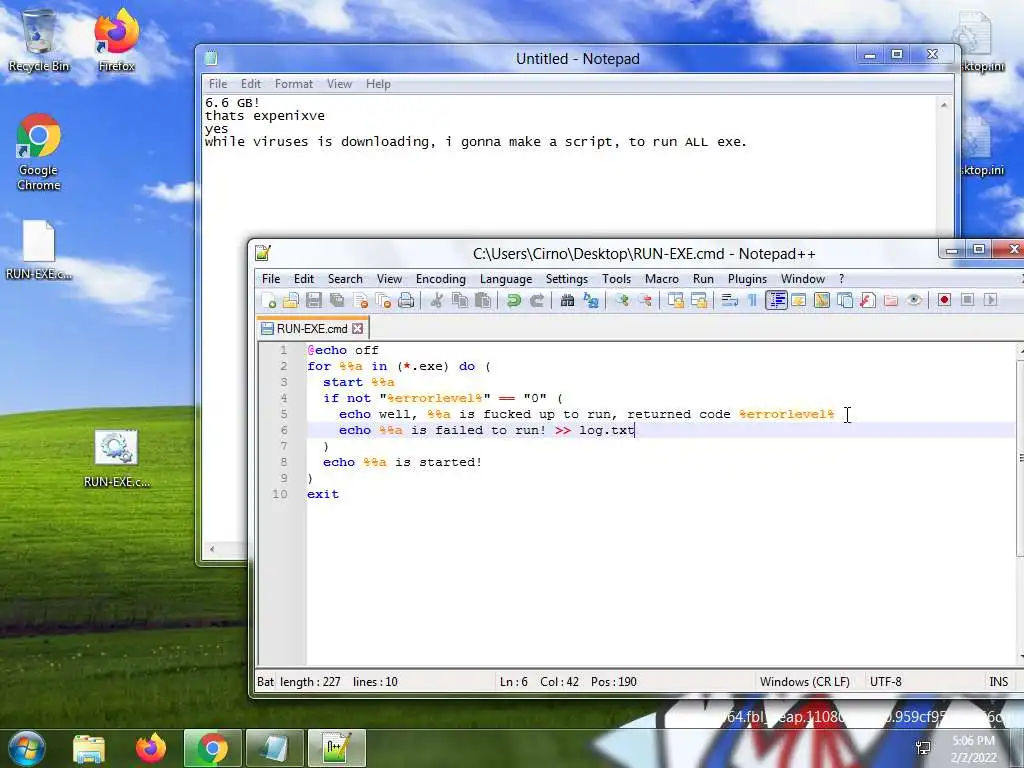Toggle the monitoring eye icon
1024x768 pixels.
tap(914, 300)
